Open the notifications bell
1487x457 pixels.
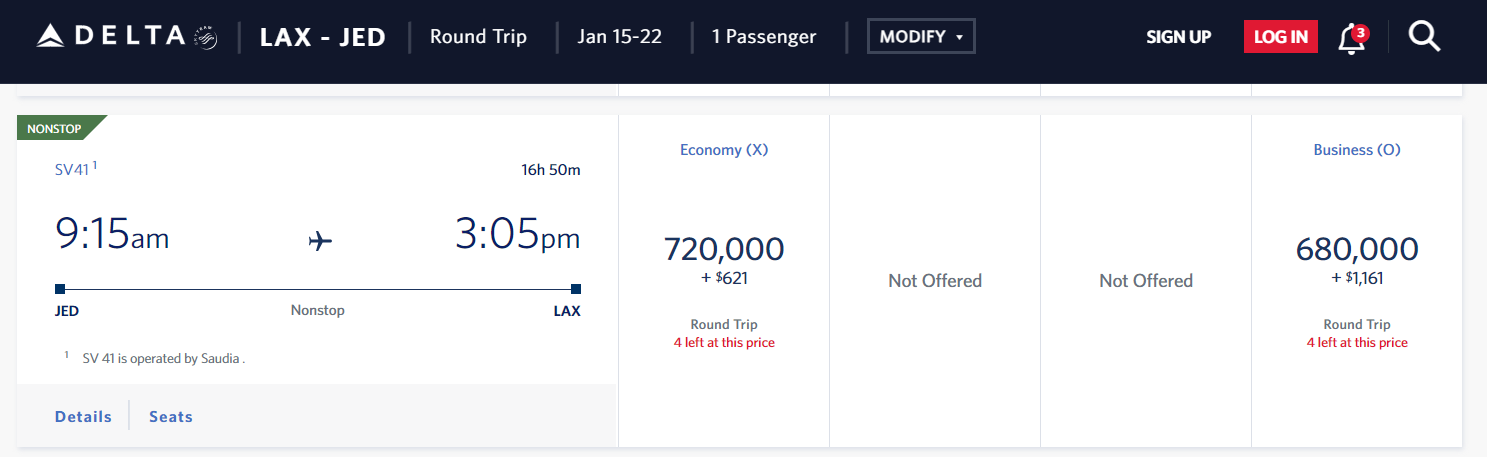click(1350, 39)
